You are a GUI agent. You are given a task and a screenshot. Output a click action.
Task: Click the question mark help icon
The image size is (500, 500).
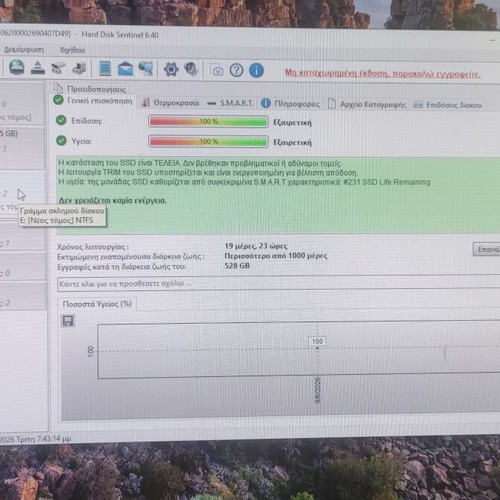[236, 71]
